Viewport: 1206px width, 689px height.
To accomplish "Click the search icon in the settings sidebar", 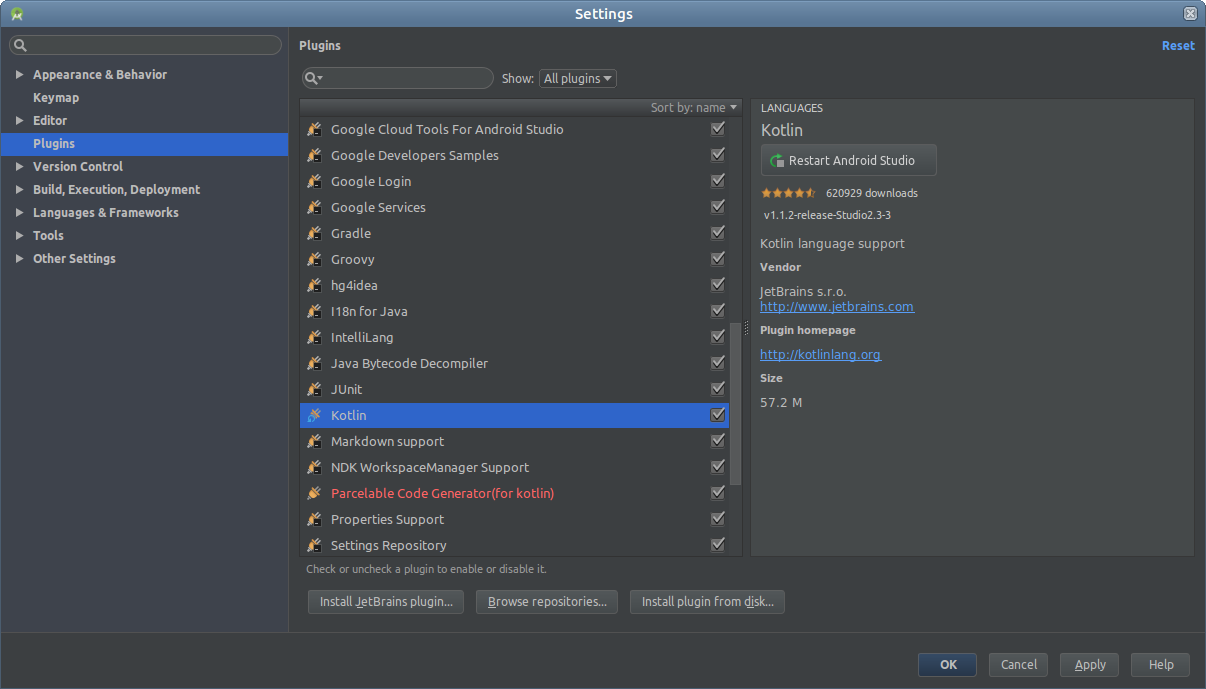I will [17, 45].
